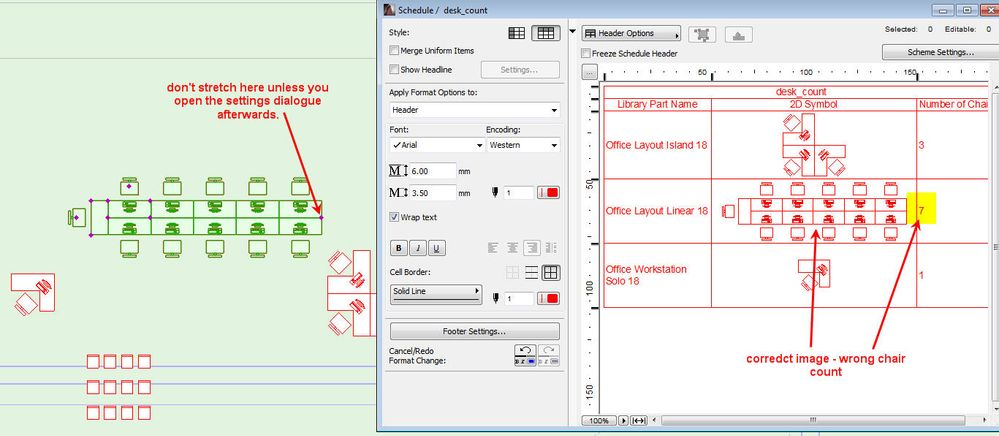Click the font pen icon beside value 1
This screenshot has width=999, height=436.
[495, 191]
